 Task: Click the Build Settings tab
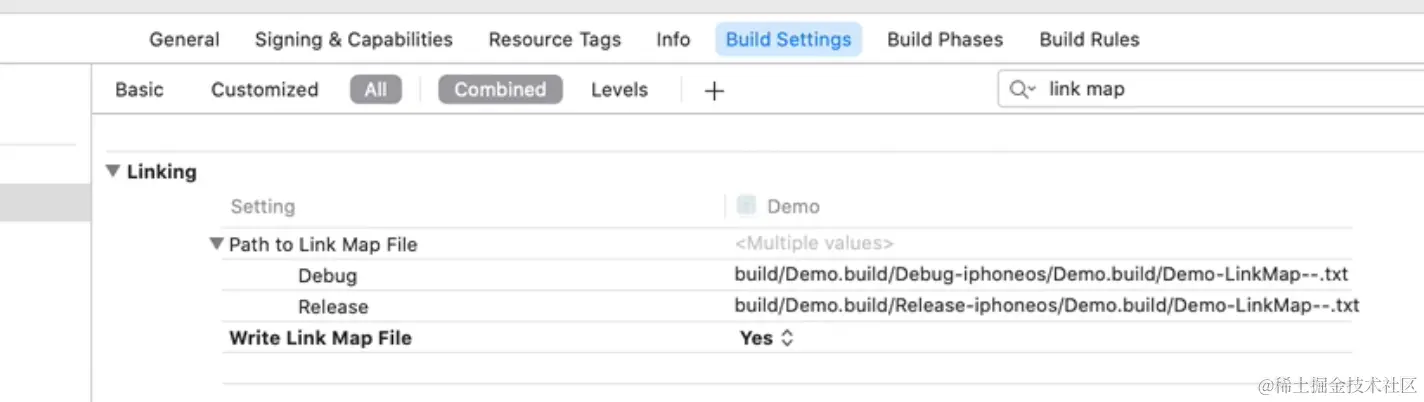(788, 40)
